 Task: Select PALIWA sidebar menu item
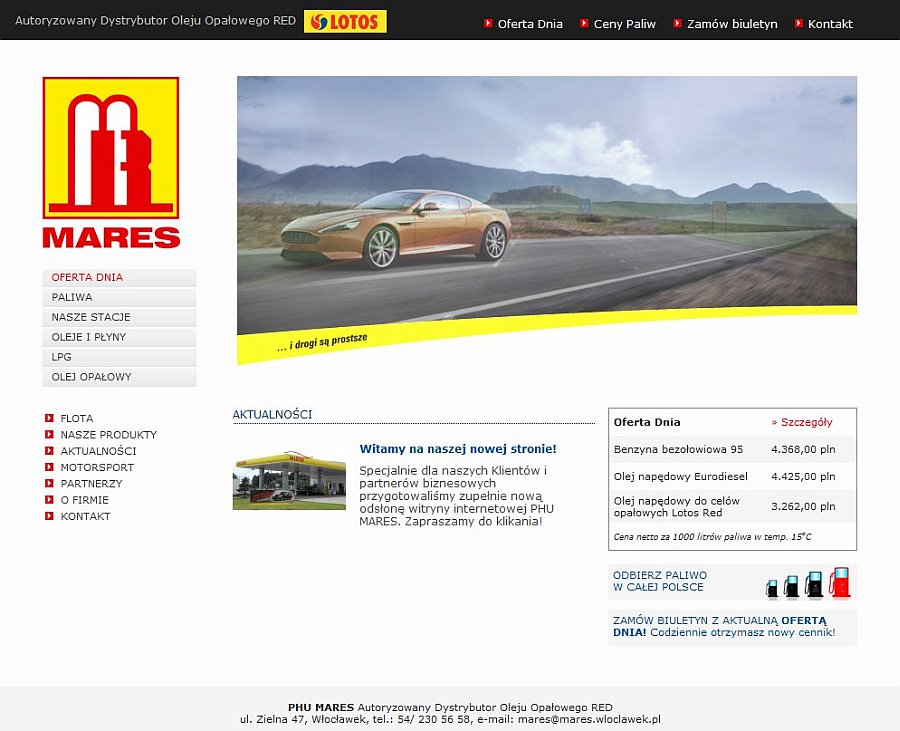(119, 297)
